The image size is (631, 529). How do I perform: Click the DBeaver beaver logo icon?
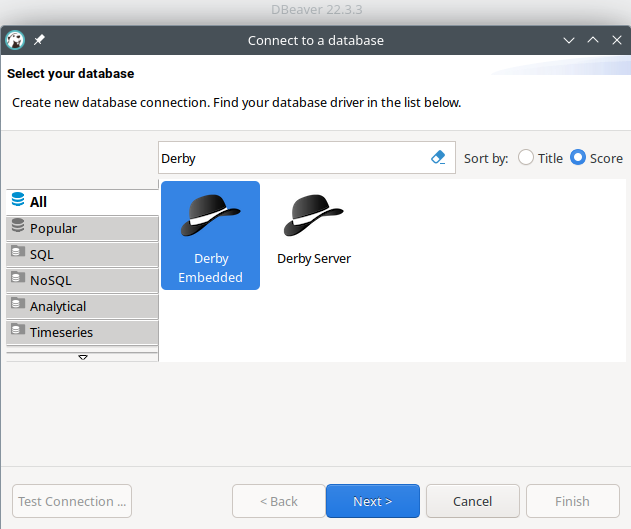pos(15,40)
